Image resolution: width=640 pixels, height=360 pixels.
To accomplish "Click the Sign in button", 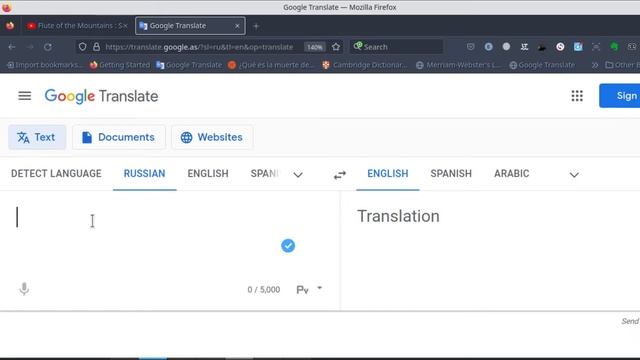I will [620, 96].
